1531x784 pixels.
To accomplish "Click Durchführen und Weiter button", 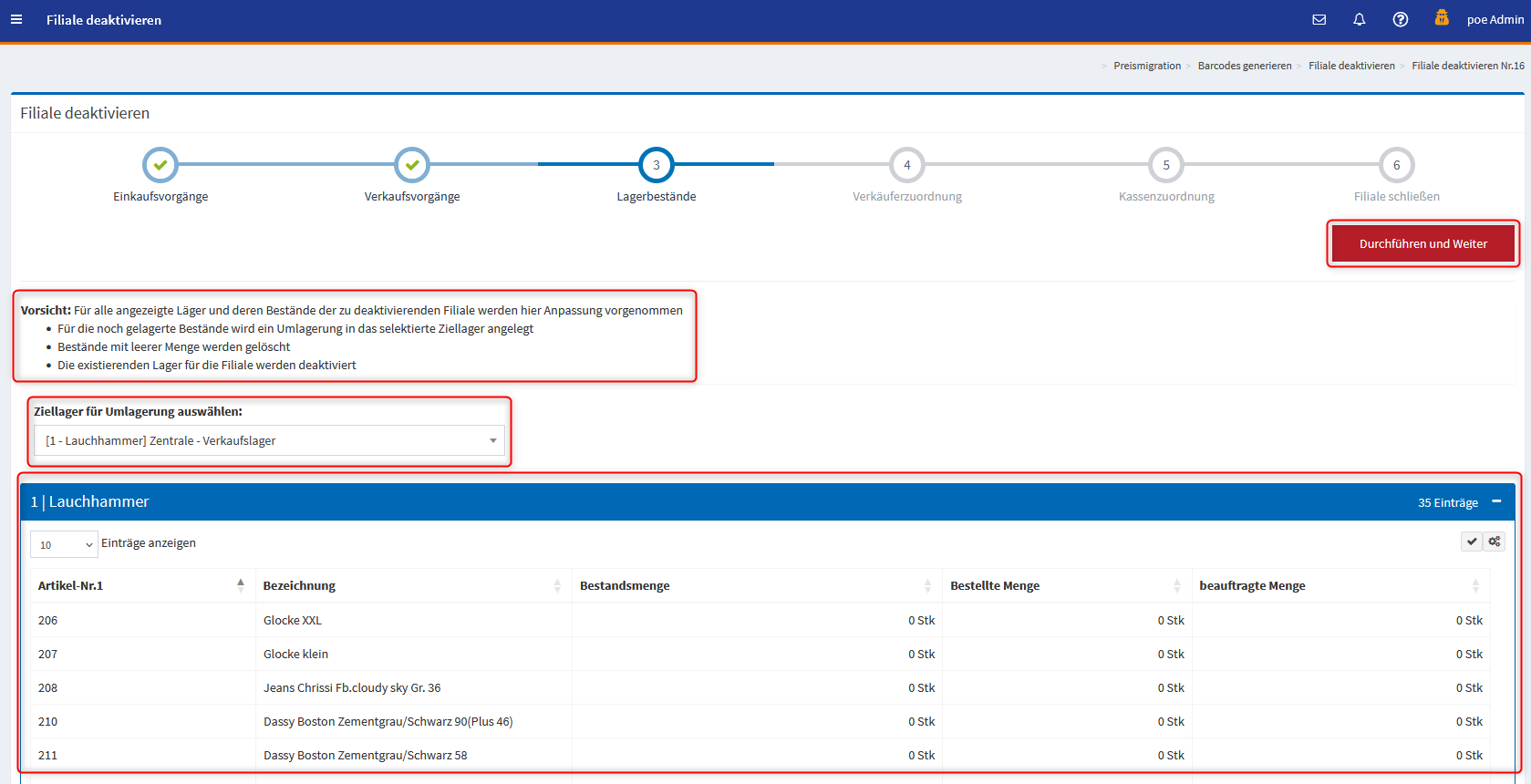I will pyautogui.click(x=1422, y=243).
